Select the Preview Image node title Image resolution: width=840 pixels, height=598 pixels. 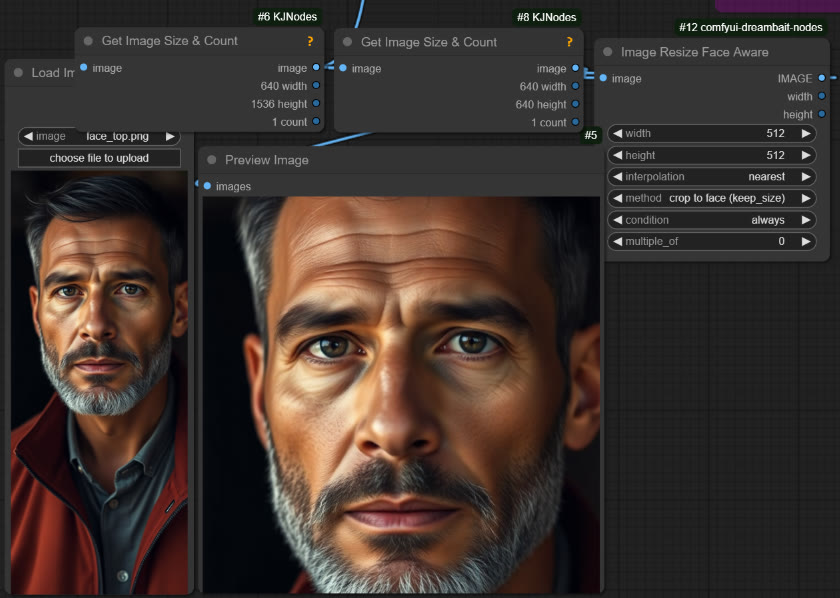click(266, 160)
